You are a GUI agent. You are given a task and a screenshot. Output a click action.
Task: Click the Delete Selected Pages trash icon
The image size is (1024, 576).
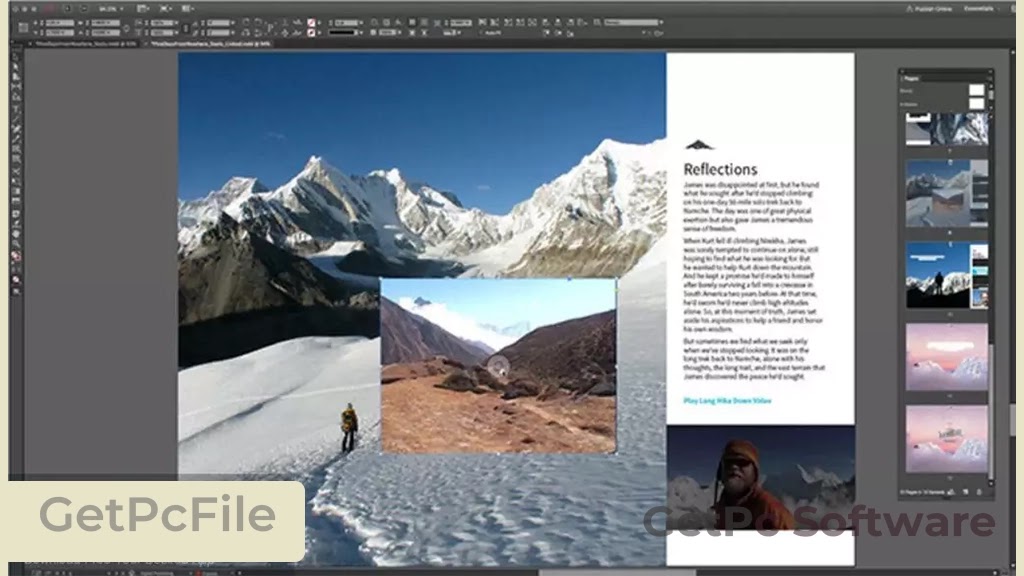click(979, 492)
